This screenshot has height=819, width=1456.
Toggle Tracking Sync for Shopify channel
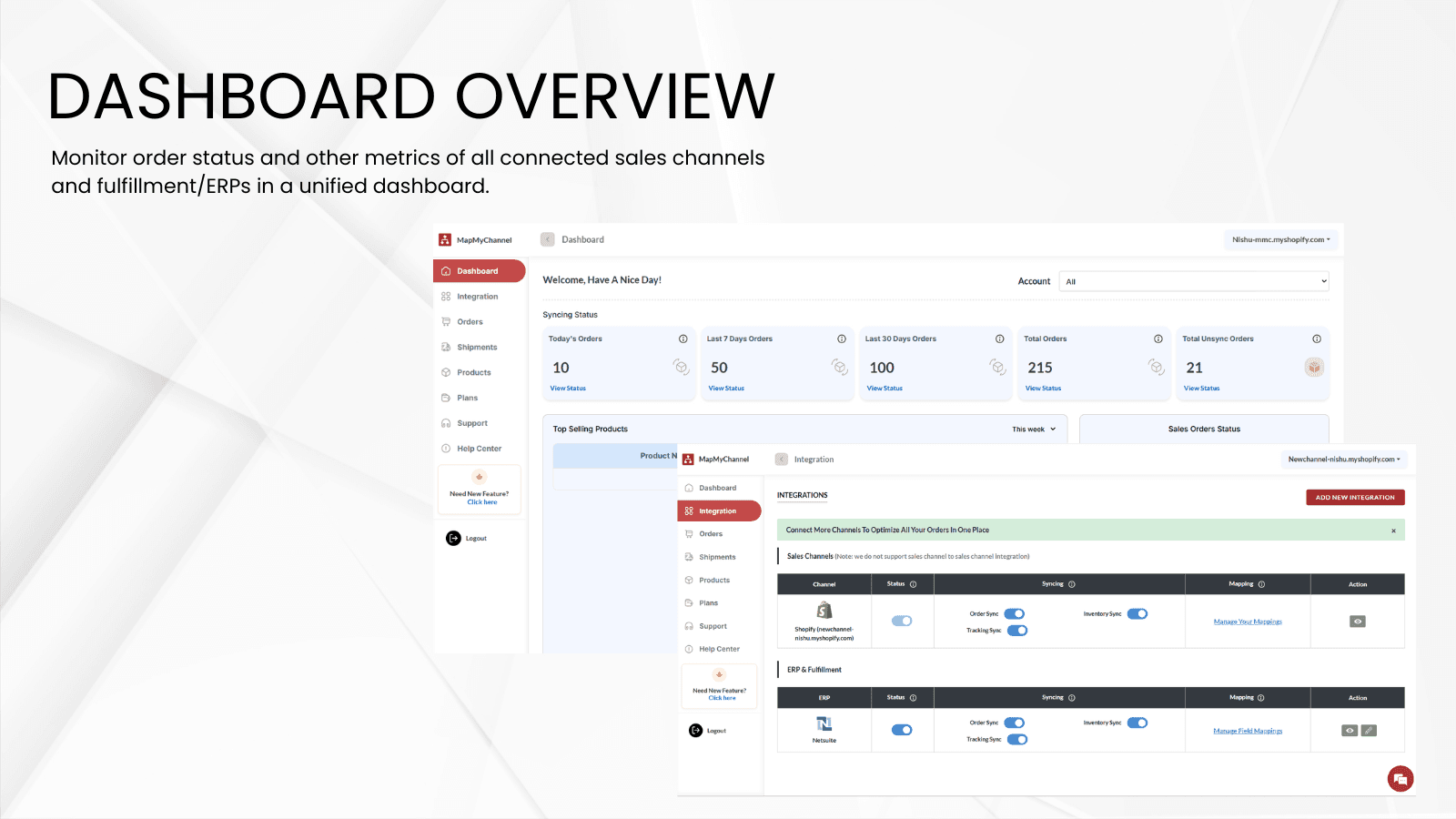pos(1016,630)
